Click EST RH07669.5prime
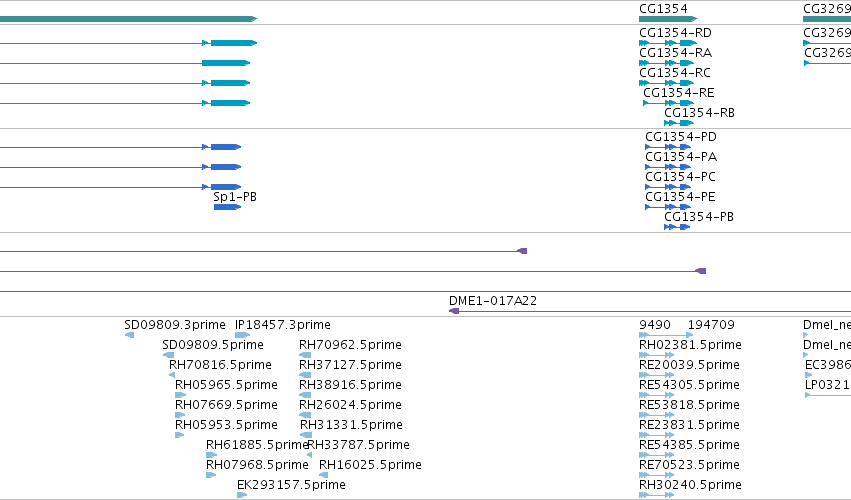The width and height of the screenshot is (851, 500). [226, 405]
